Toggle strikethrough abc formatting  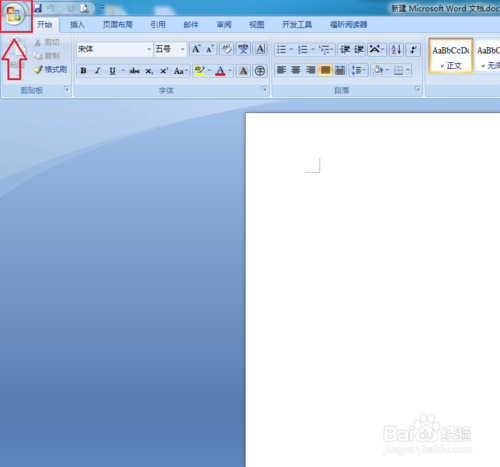(134, 71)
